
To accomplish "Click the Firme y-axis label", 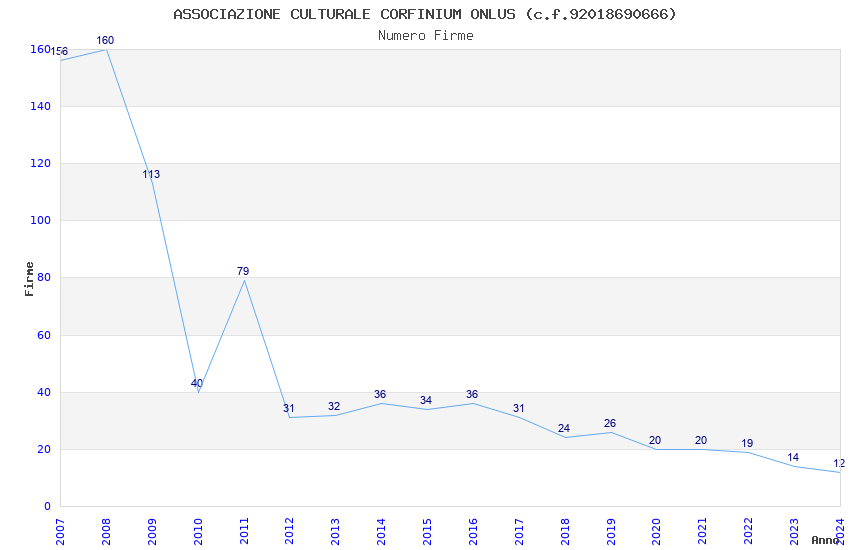I will 29,279.
